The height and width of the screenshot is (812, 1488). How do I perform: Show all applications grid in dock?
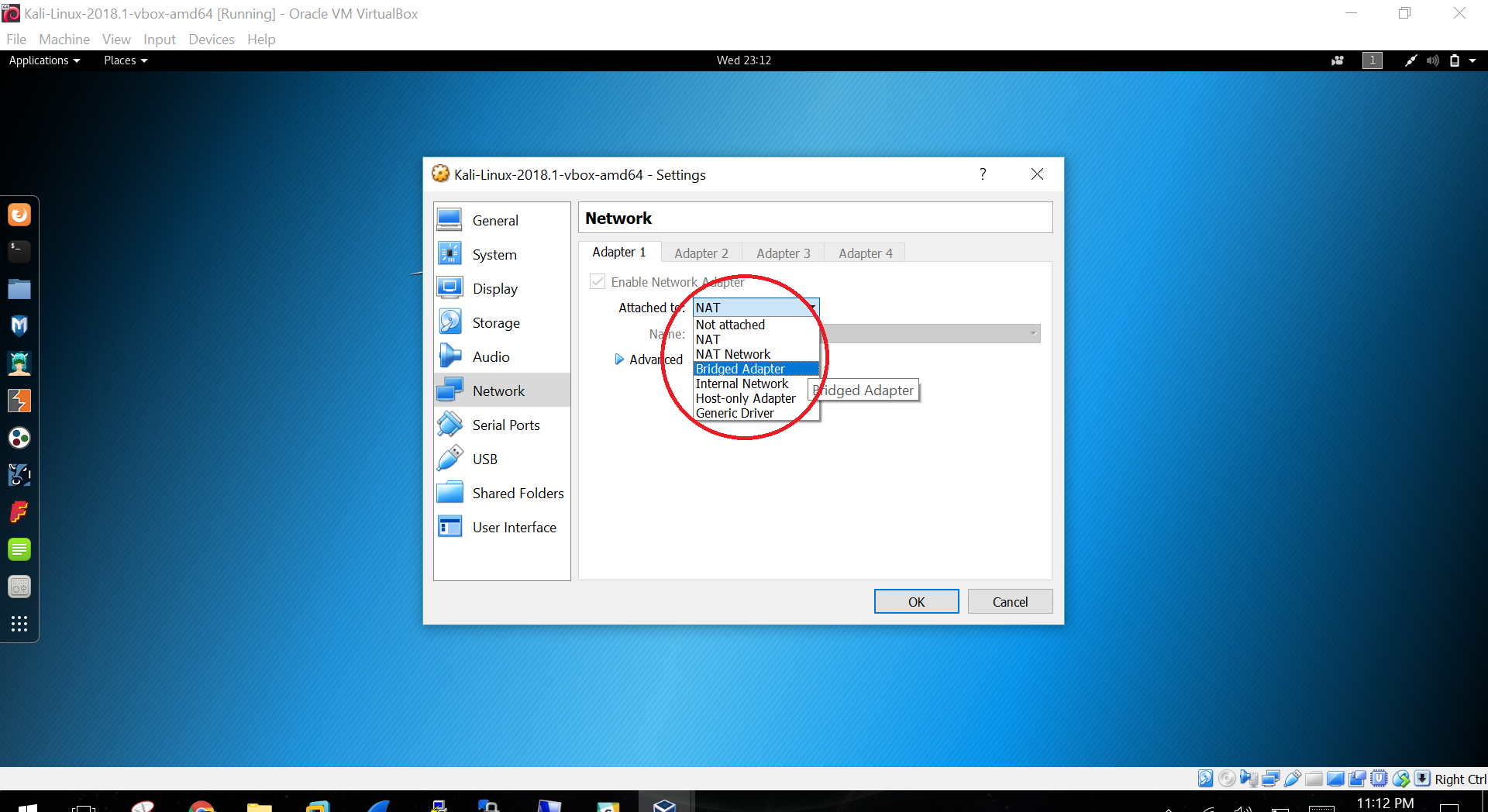tap(19, 624)
